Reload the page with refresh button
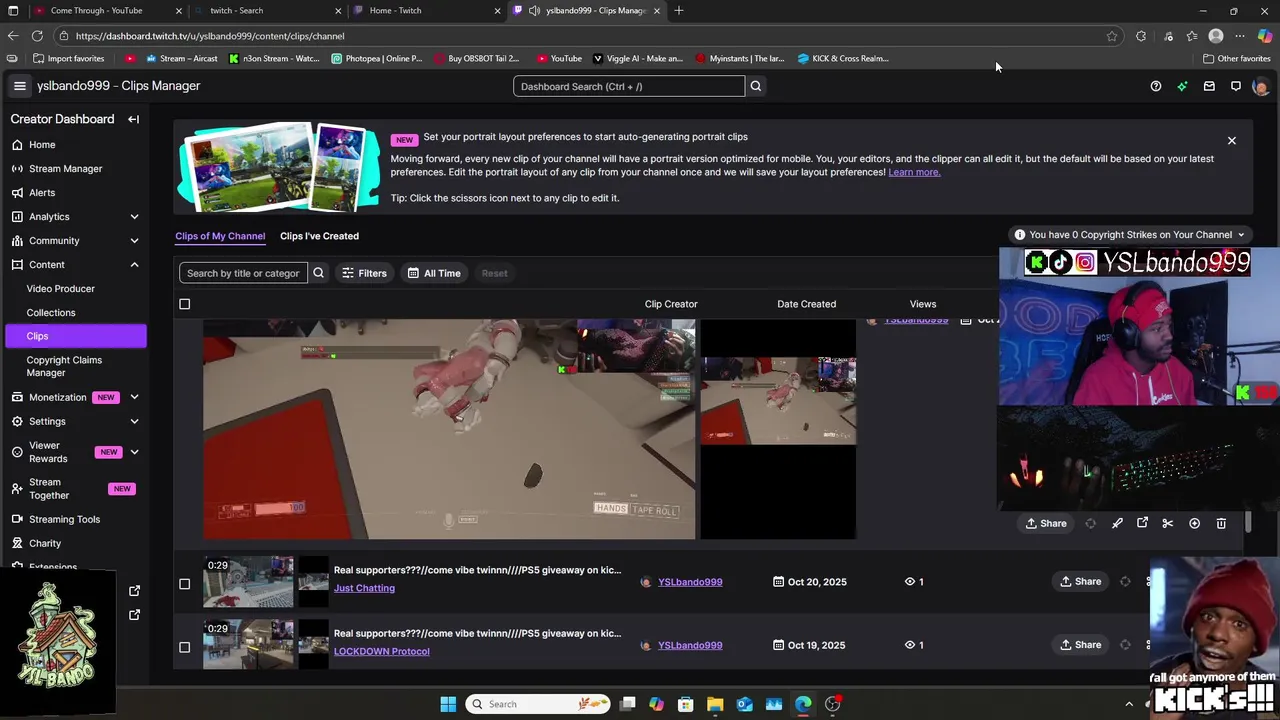The image size is (1280, 720). (x=37, y=36)
